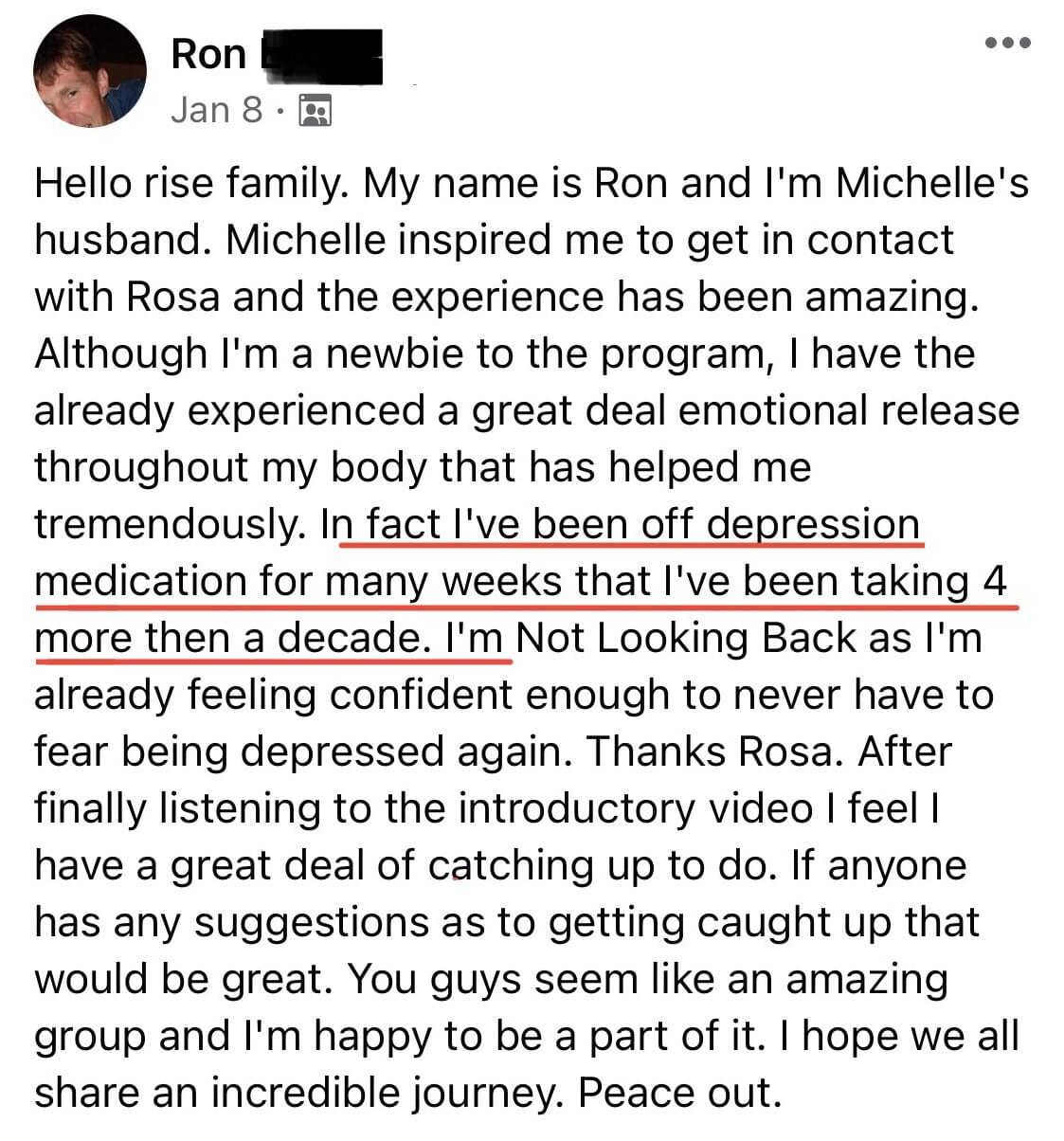Click the blacked-out surname block
The image size is (1064, 1141).
(320, 55)
